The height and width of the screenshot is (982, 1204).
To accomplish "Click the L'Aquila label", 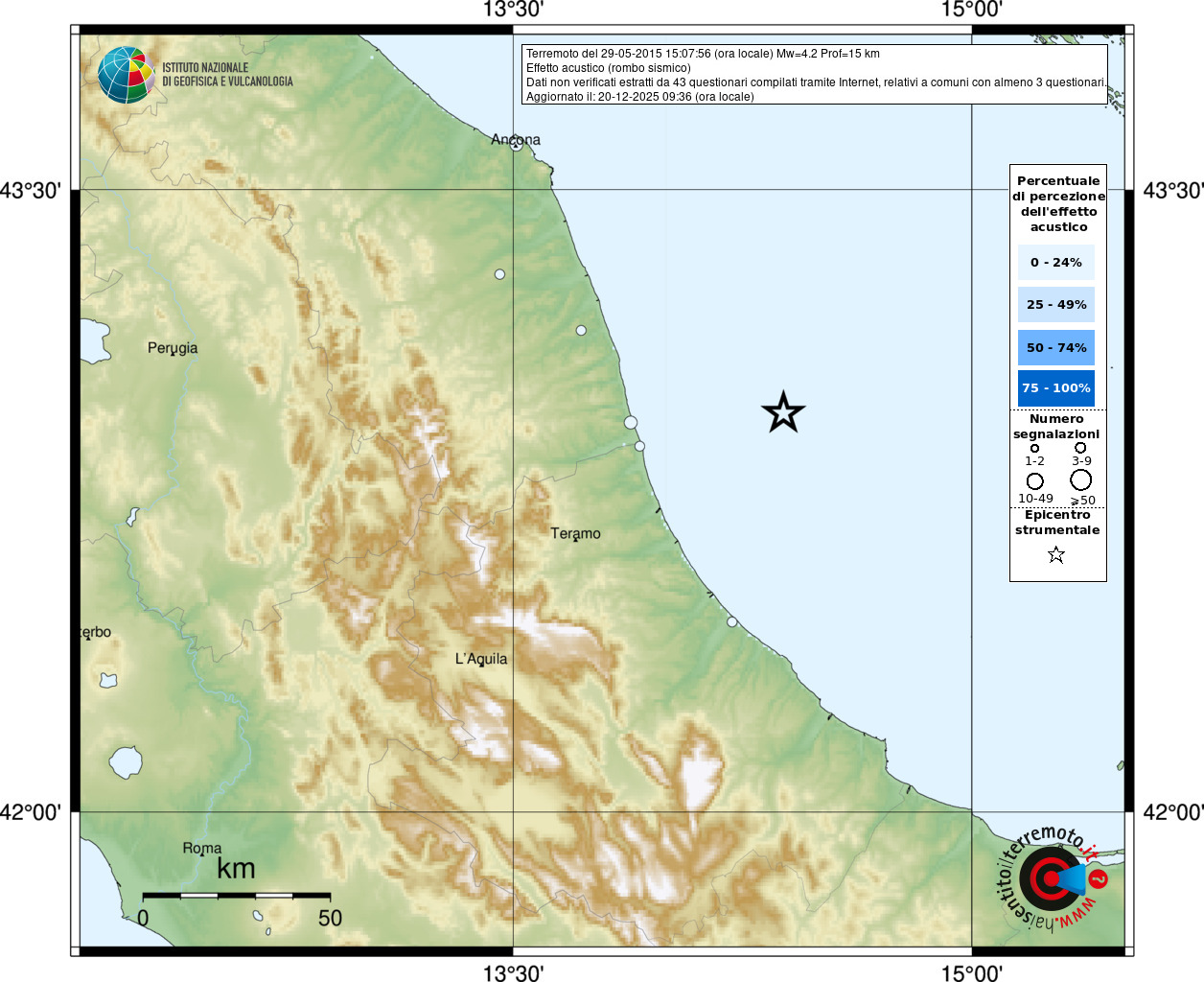I will pos(481,659).
